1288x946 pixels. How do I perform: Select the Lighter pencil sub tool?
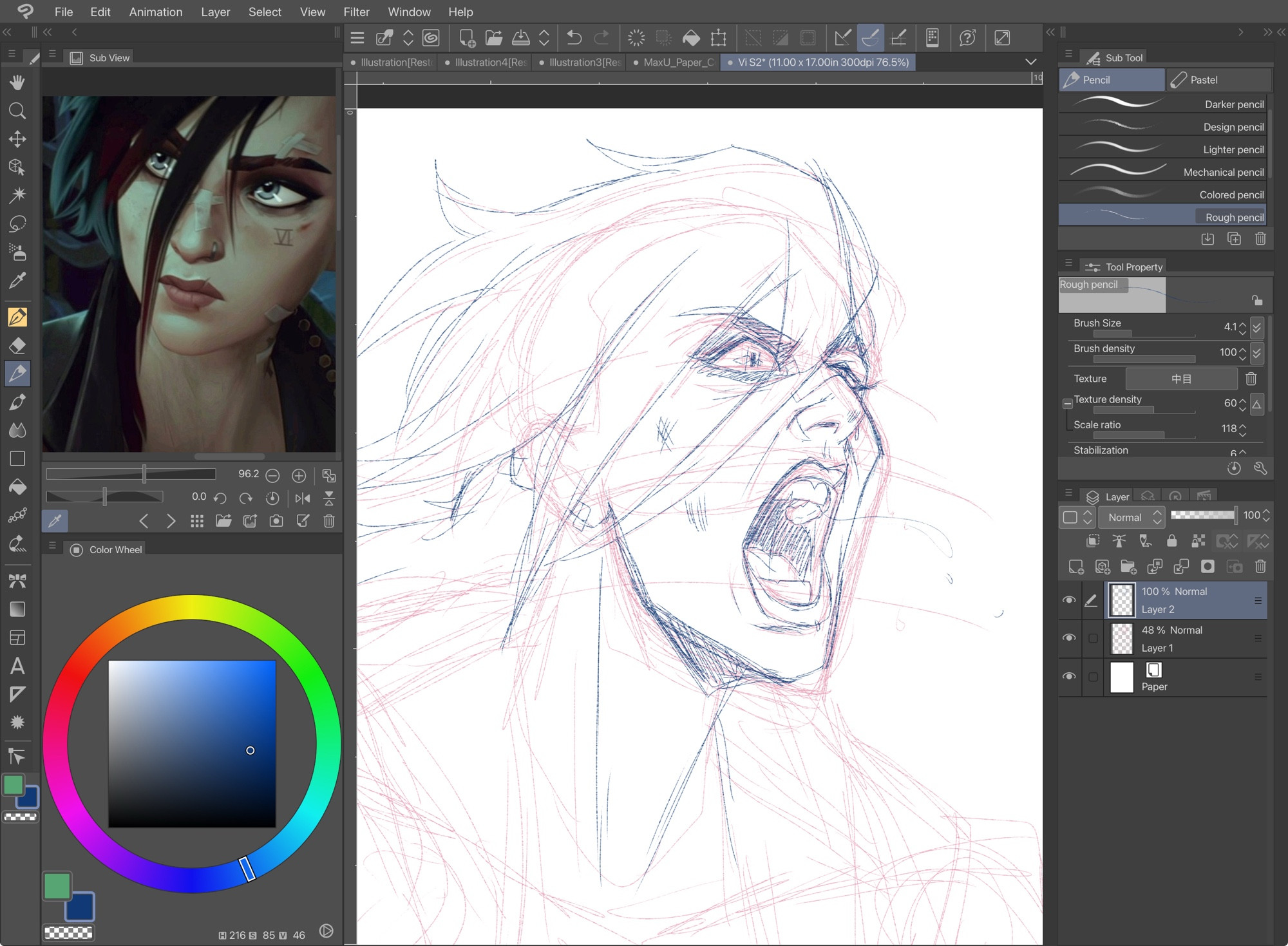click(x=1164, y=149)
